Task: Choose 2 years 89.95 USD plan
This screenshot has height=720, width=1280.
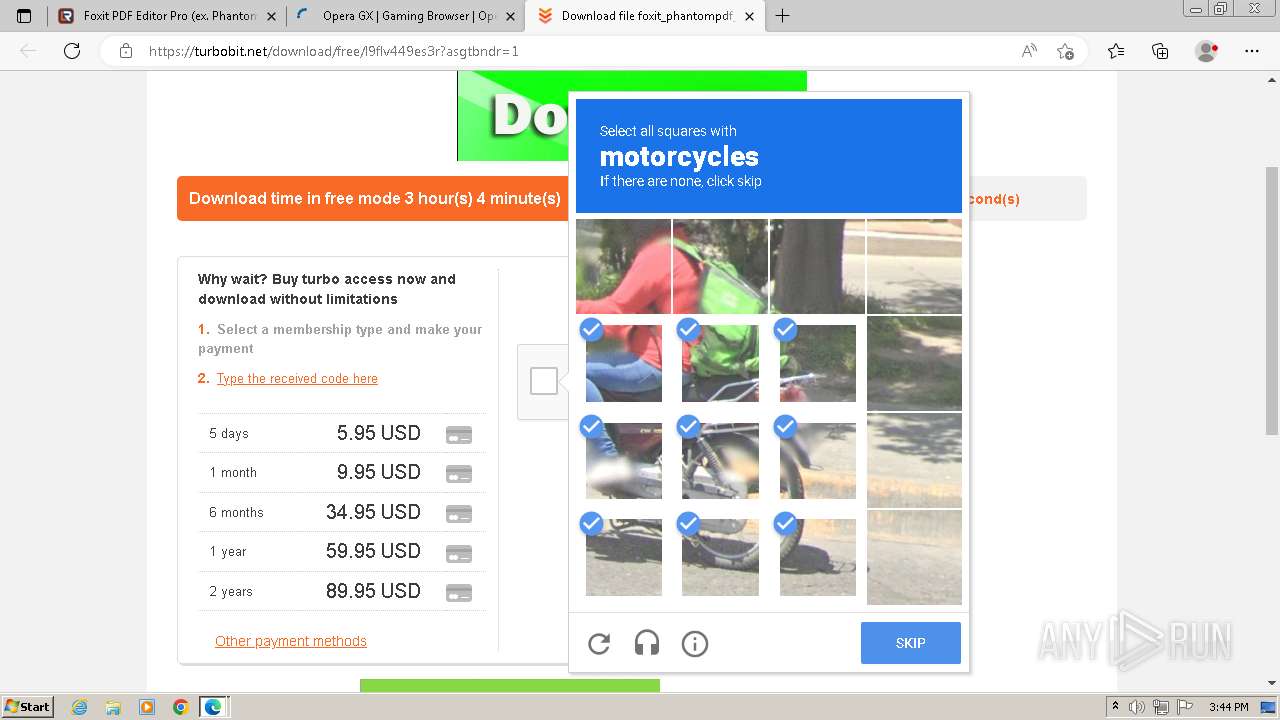Action: tap(342, 591)
